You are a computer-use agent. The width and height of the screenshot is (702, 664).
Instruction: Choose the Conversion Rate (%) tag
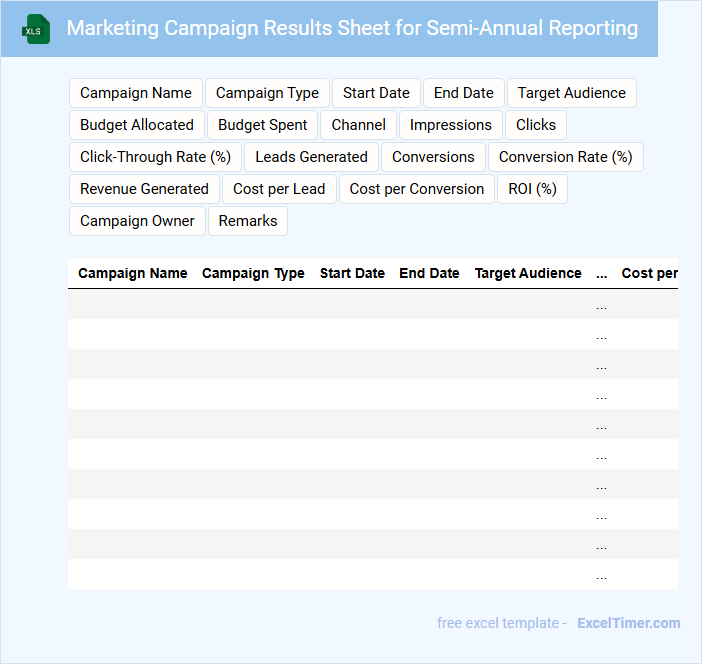(565, 157)
